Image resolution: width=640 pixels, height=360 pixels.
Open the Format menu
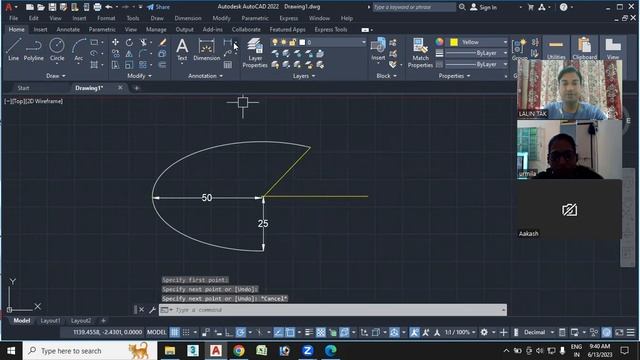pos(106,18)
